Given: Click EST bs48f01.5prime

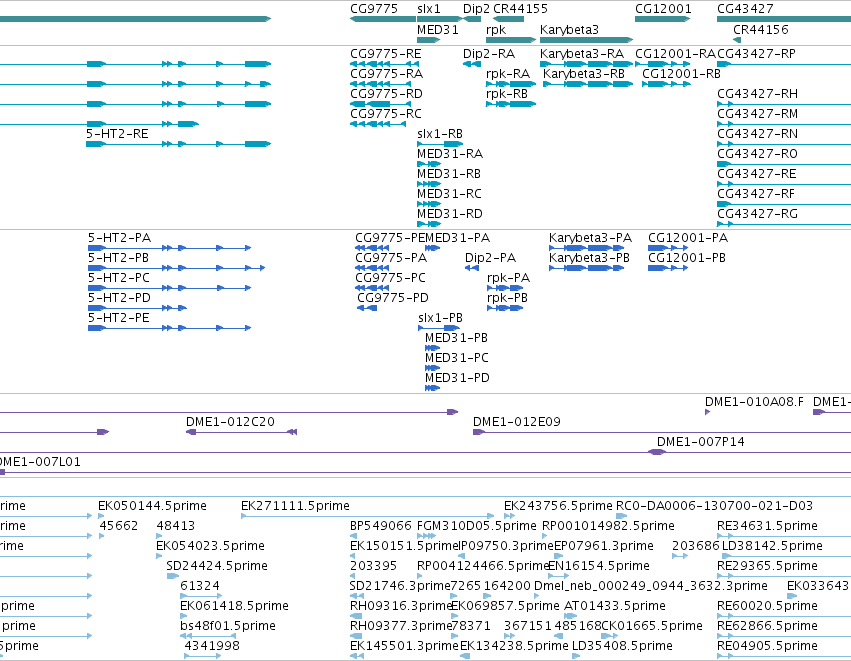Looking at the screenshot, I should [228, 626].
